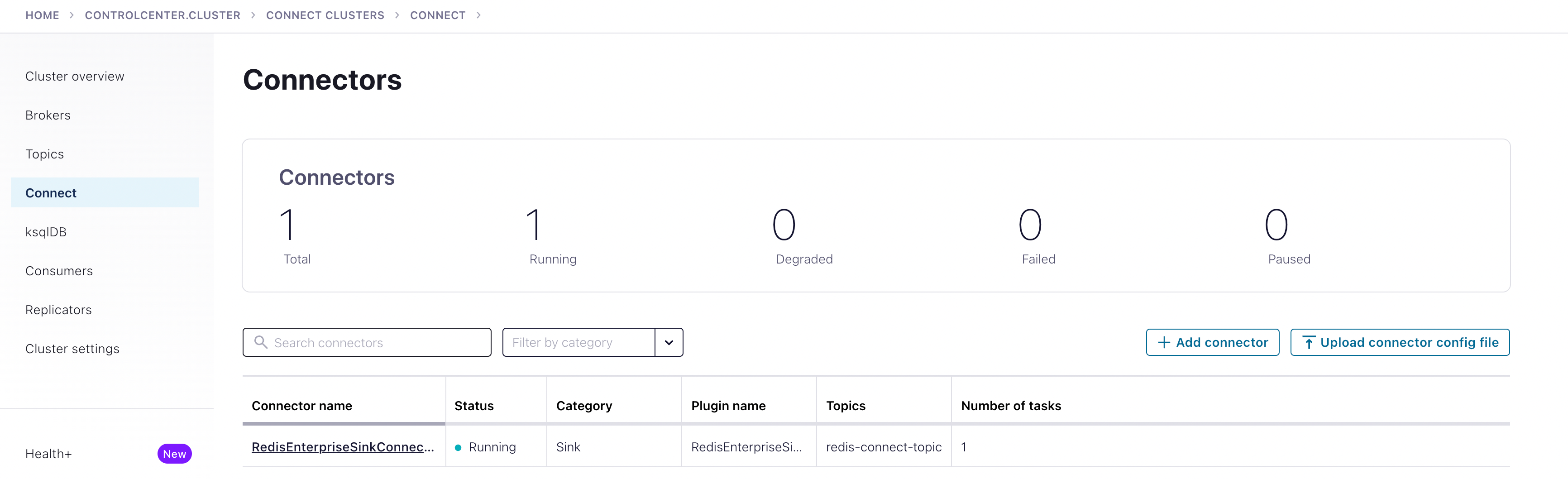Open the CONNECT CLUSTERS breadcrumb

[x=325, y=15]
